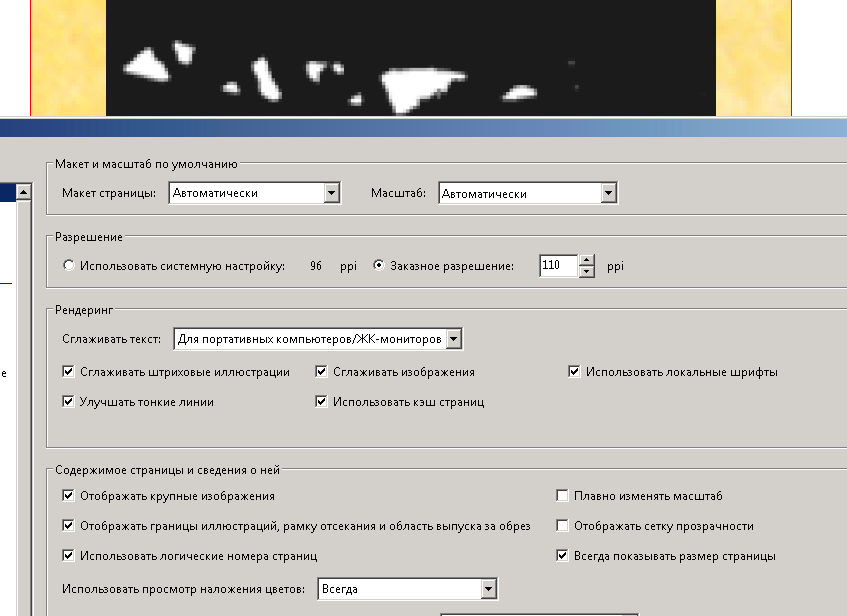Viewport: 847px width, 616px height.
Task: Click the Содержимое страницы и сведения о ней label
Action: click(167, 470)
